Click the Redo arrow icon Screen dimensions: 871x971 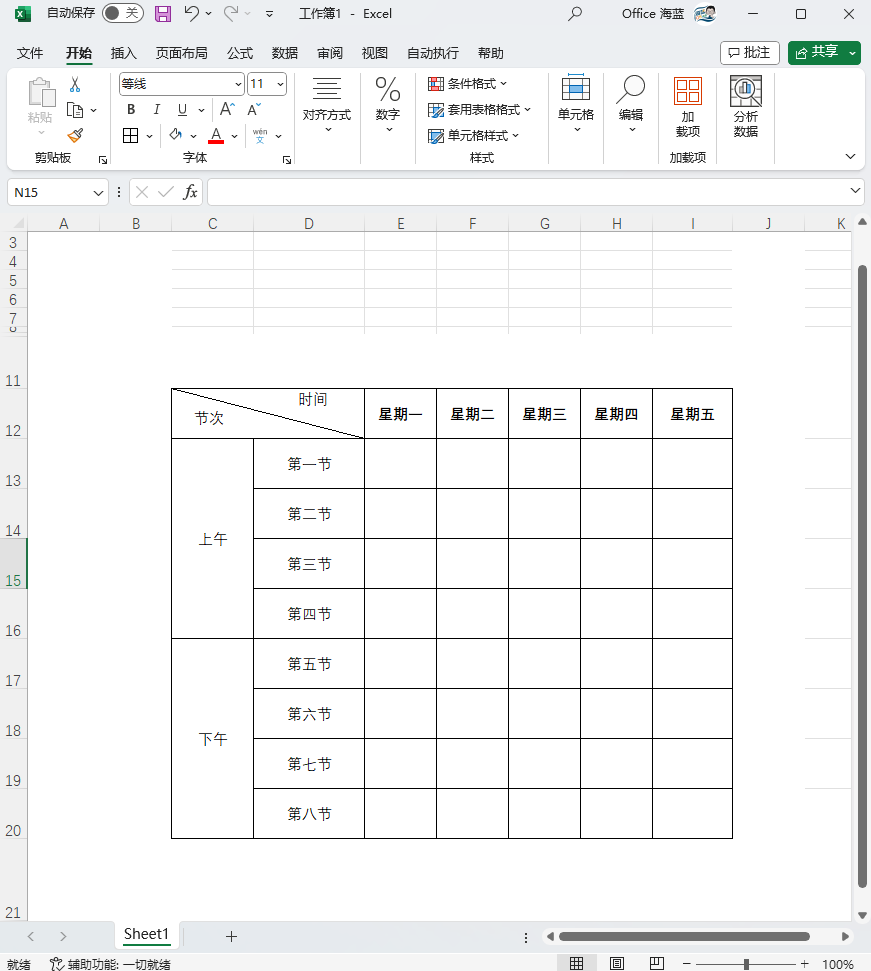[231, 13]
